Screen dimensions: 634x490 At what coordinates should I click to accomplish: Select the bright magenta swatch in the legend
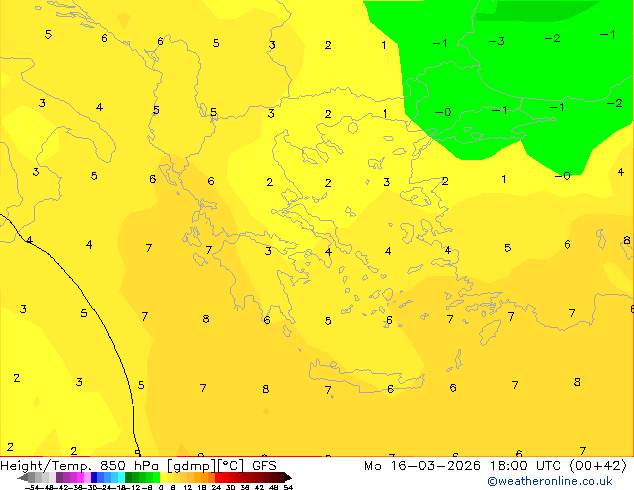tap(80, 477)
